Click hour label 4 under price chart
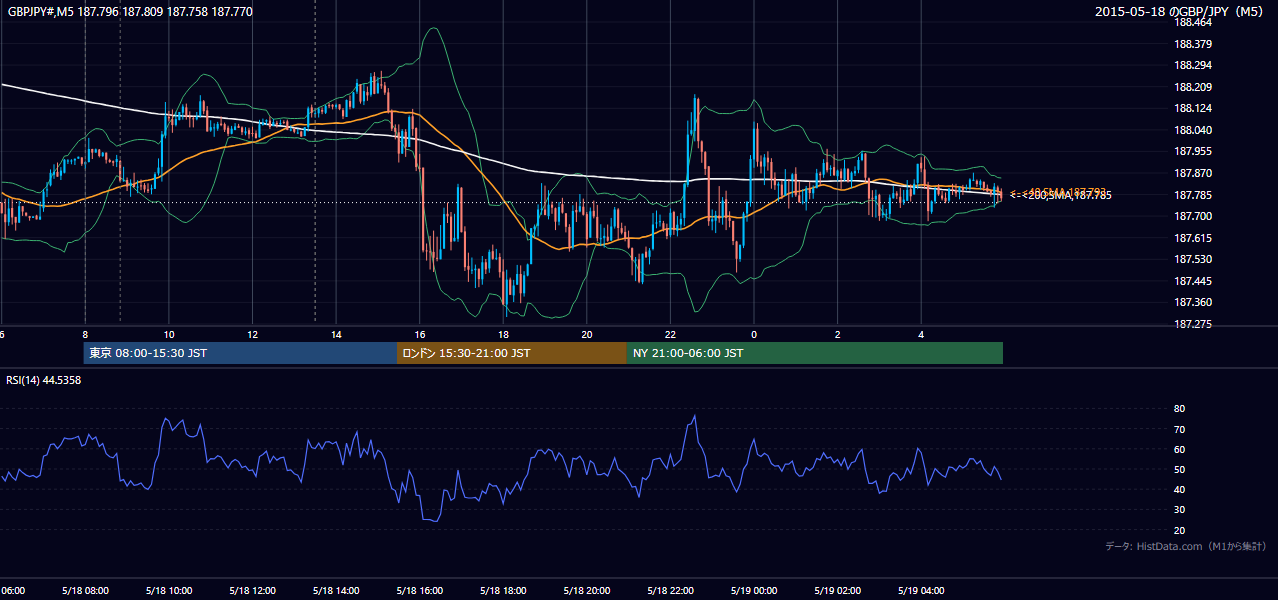Viewport: 1278px width, 600px height. coord(921,334)
